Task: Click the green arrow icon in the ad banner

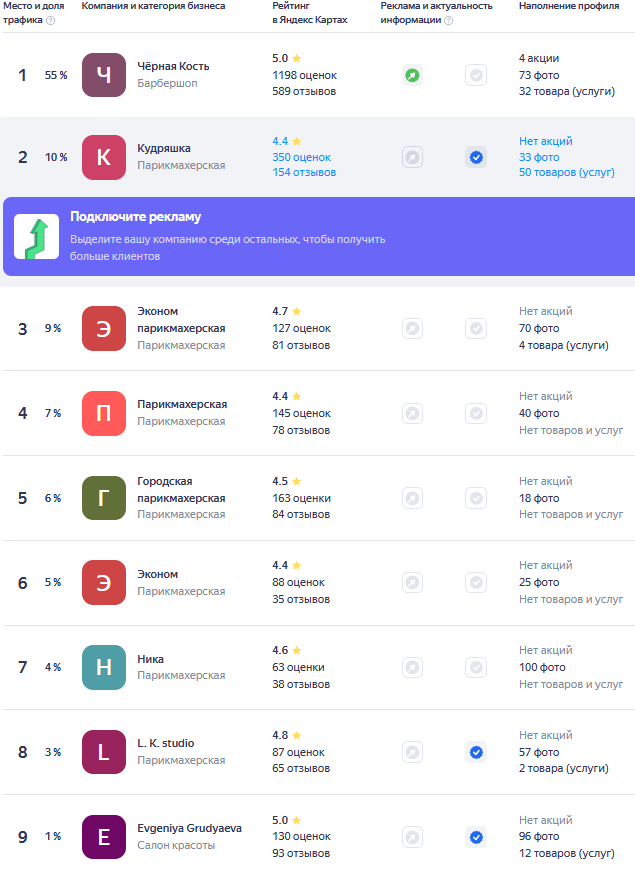Action: 37,237
